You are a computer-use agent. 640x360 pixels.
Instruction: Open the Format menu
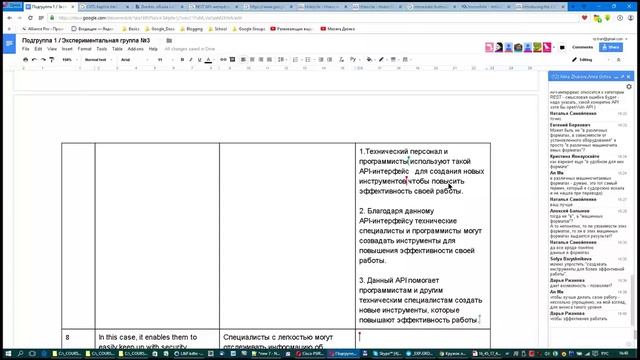click(x=84, y=49)
